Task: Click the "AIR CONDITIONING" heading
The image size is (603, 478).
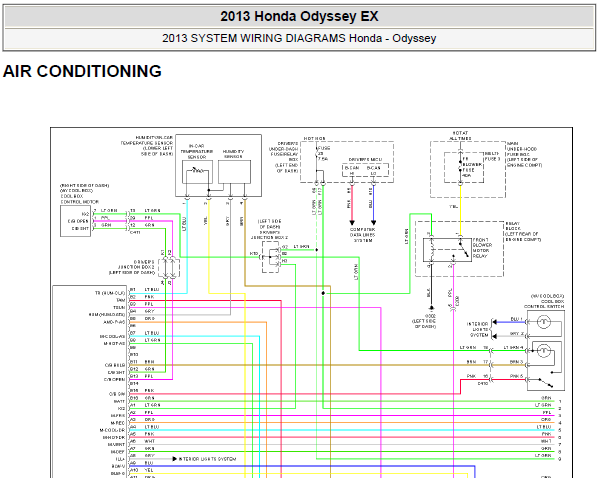Action: (x=82, y=72)
